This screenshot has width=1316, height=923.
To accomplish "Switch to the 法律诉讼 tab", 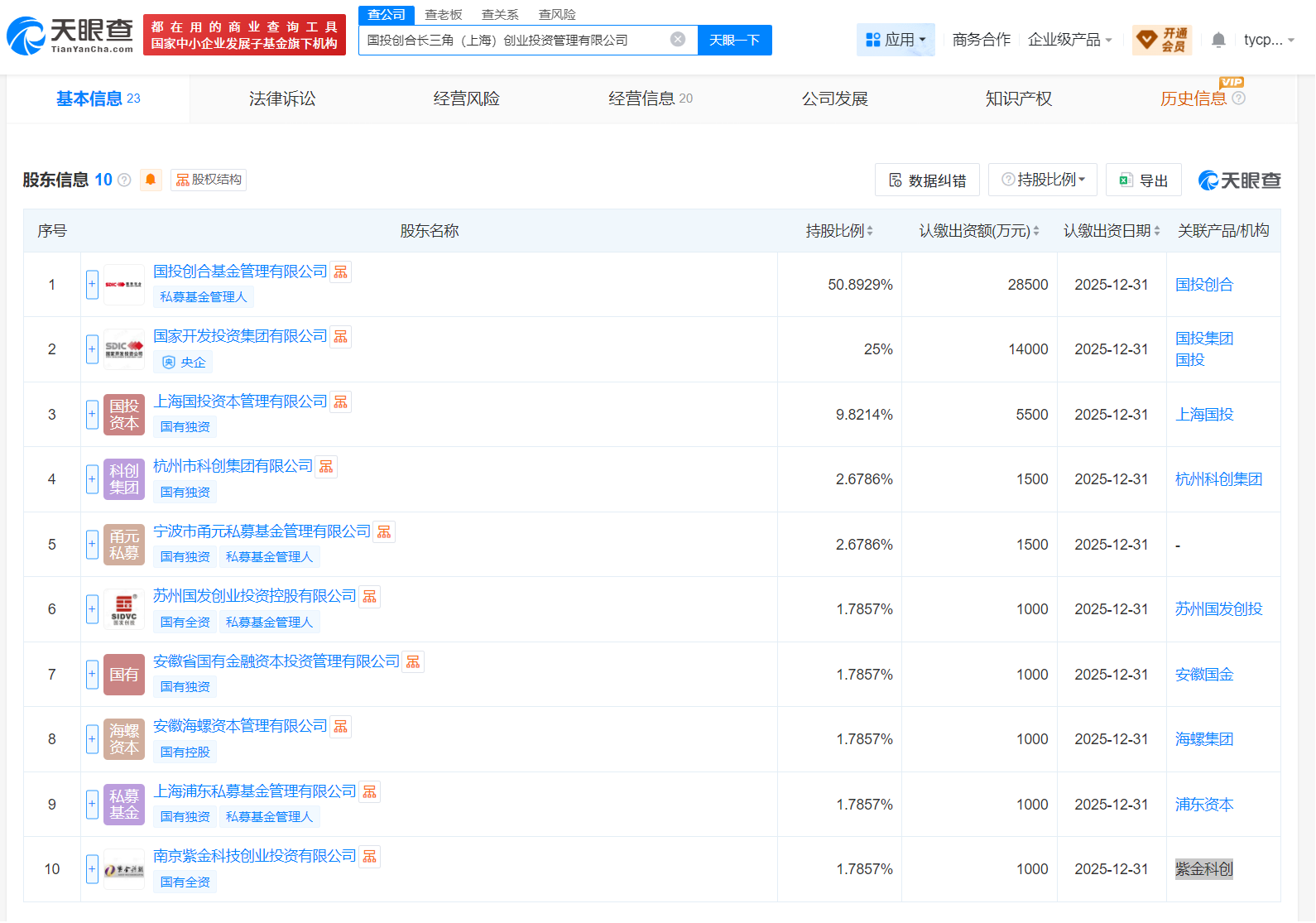I will click(282, 99).
